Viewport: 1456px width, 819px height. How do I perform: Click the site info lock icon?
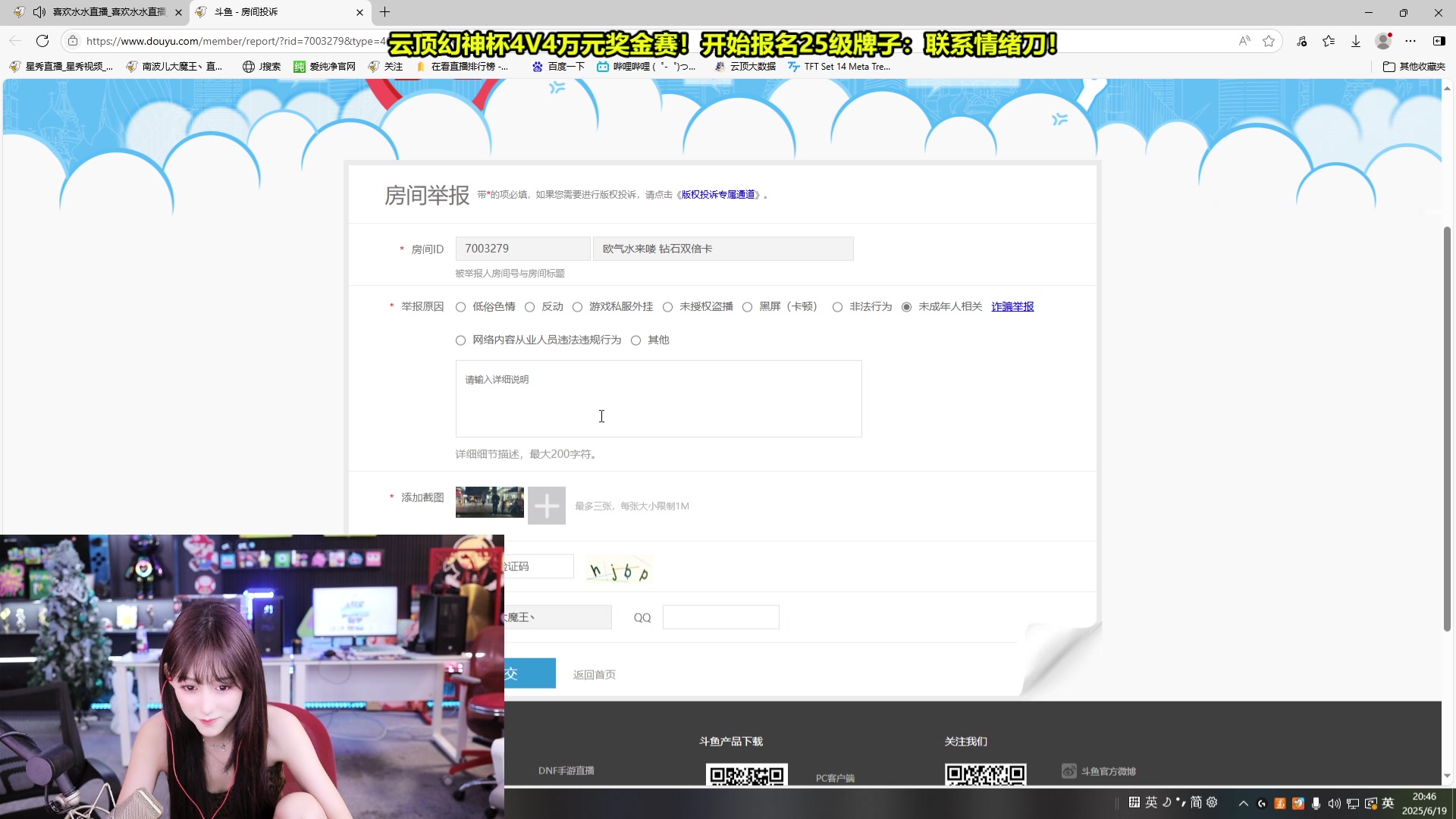[73, 41]
